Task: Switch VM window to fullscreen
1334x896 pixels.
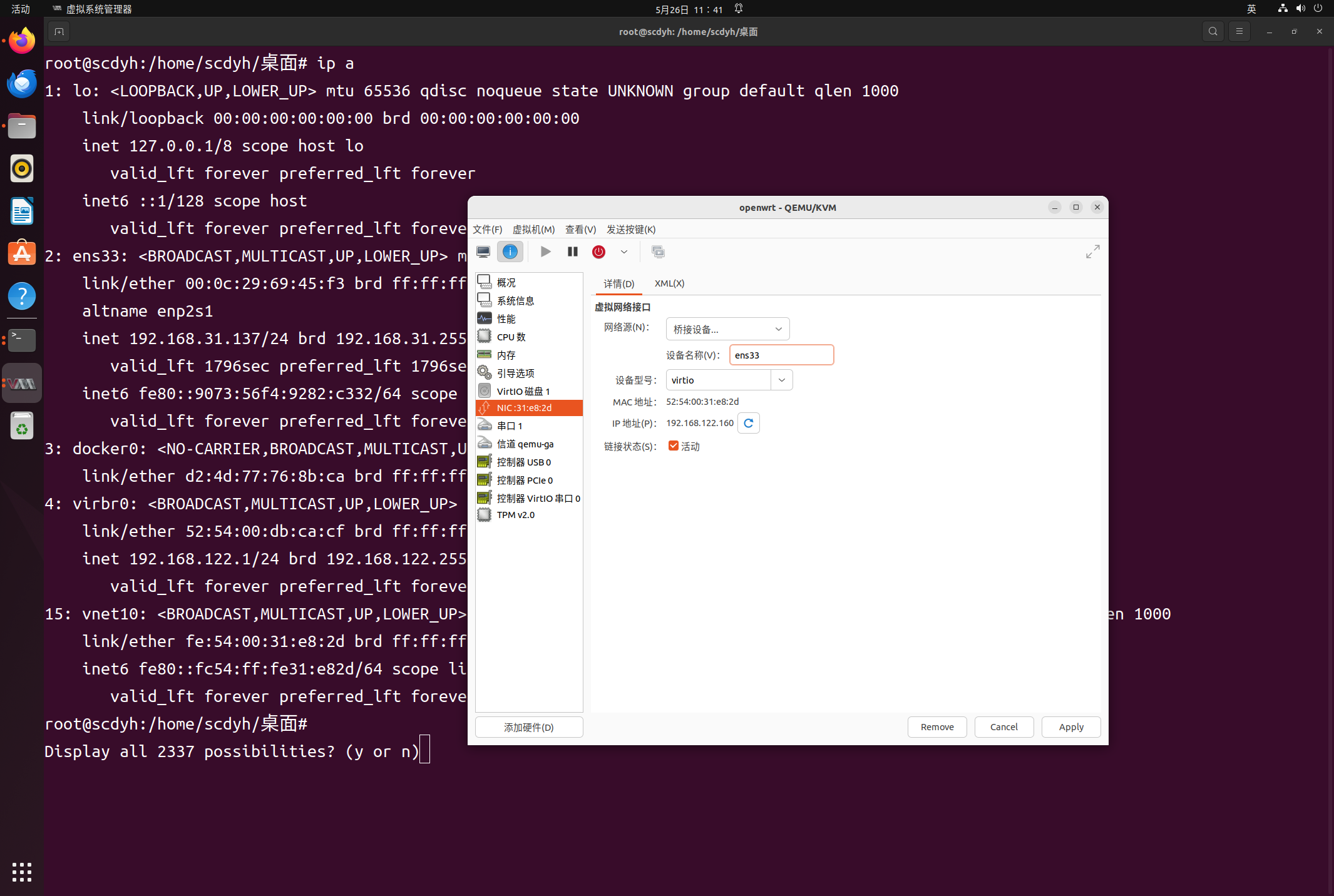Action: 1092,252
